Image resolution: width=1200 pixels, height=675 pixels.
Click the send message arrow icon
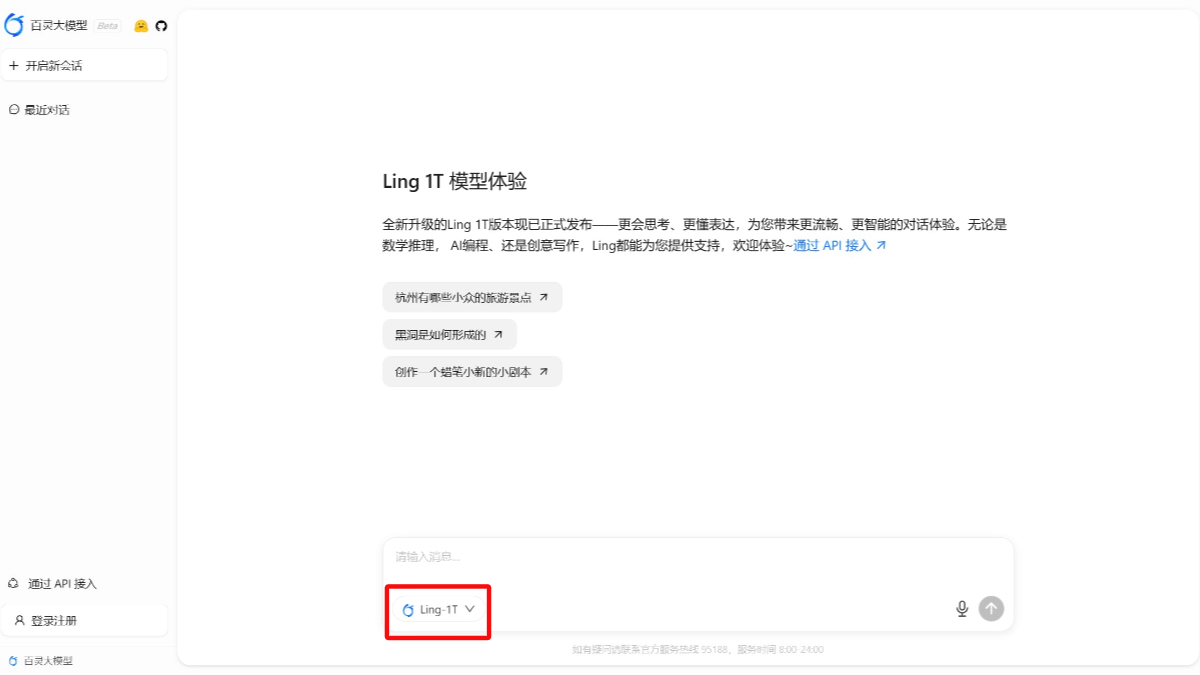[991, 607]
